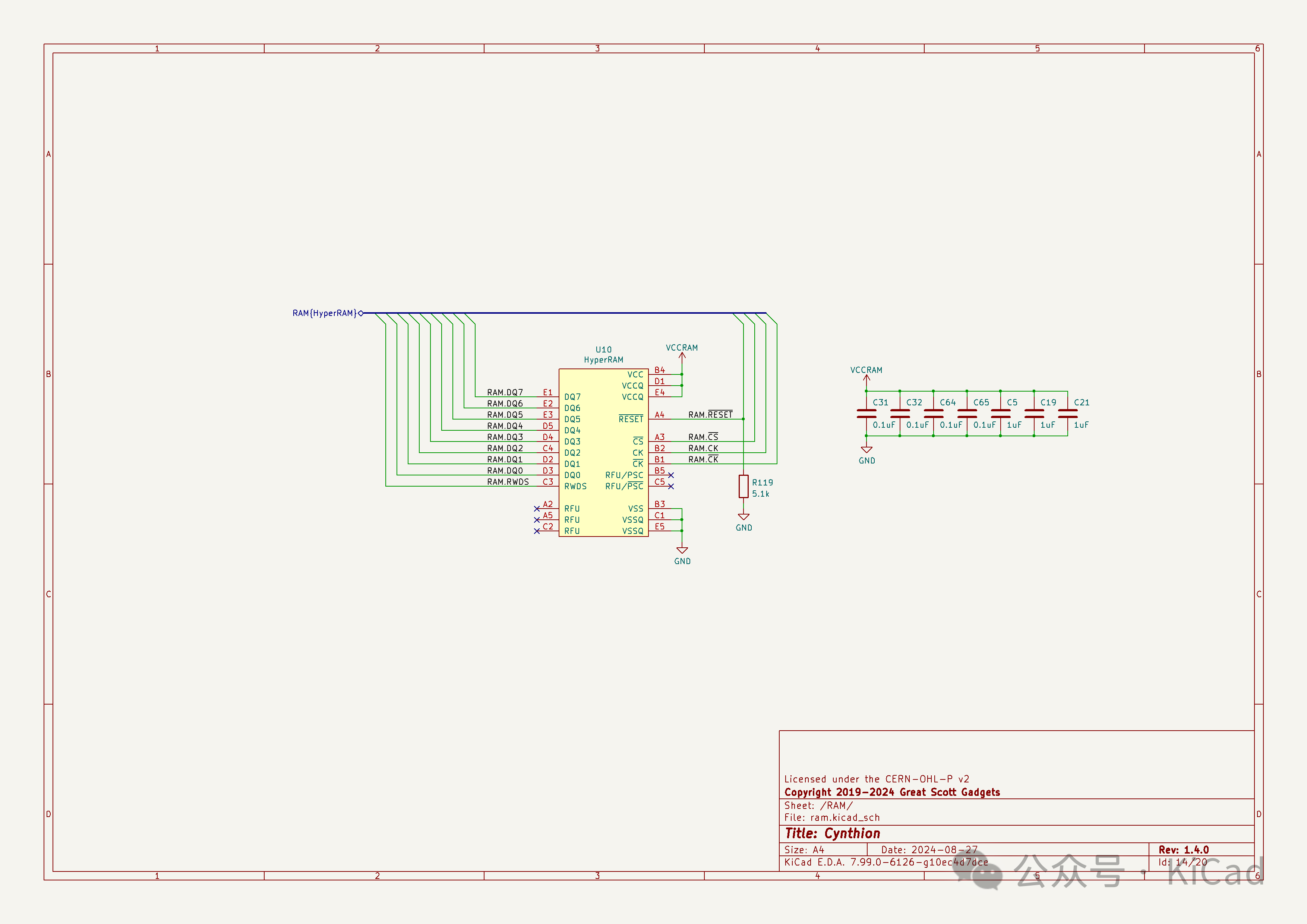Click the no-connect marker on pin A2
Viewport: 1307px width, 924px height.
coord(537,509)
